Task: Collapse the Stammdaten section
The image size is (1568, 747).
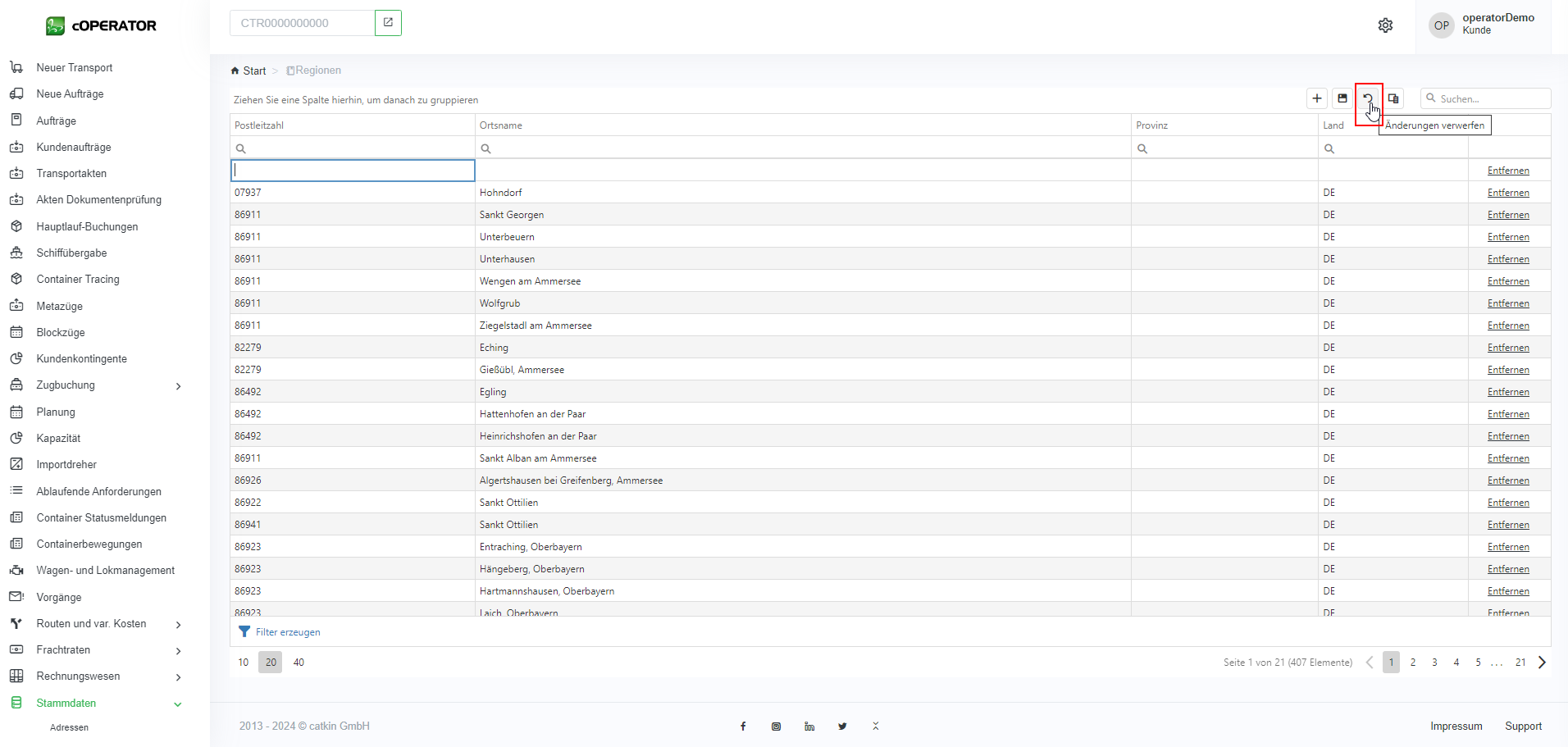Action: [178, 704]
